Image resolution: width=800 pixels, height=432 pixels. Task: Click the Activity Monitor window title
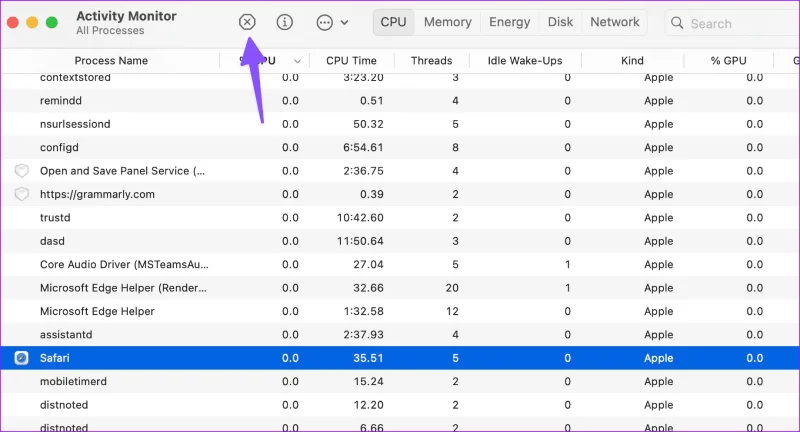tap(127, 16)
